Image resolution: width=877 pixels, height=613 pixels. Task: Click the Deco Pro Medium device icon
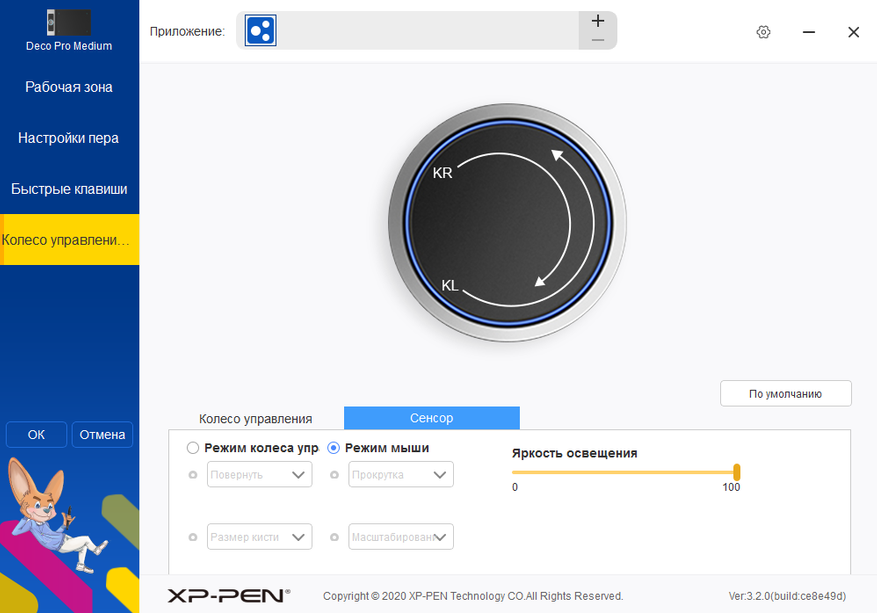click(68, 23)
